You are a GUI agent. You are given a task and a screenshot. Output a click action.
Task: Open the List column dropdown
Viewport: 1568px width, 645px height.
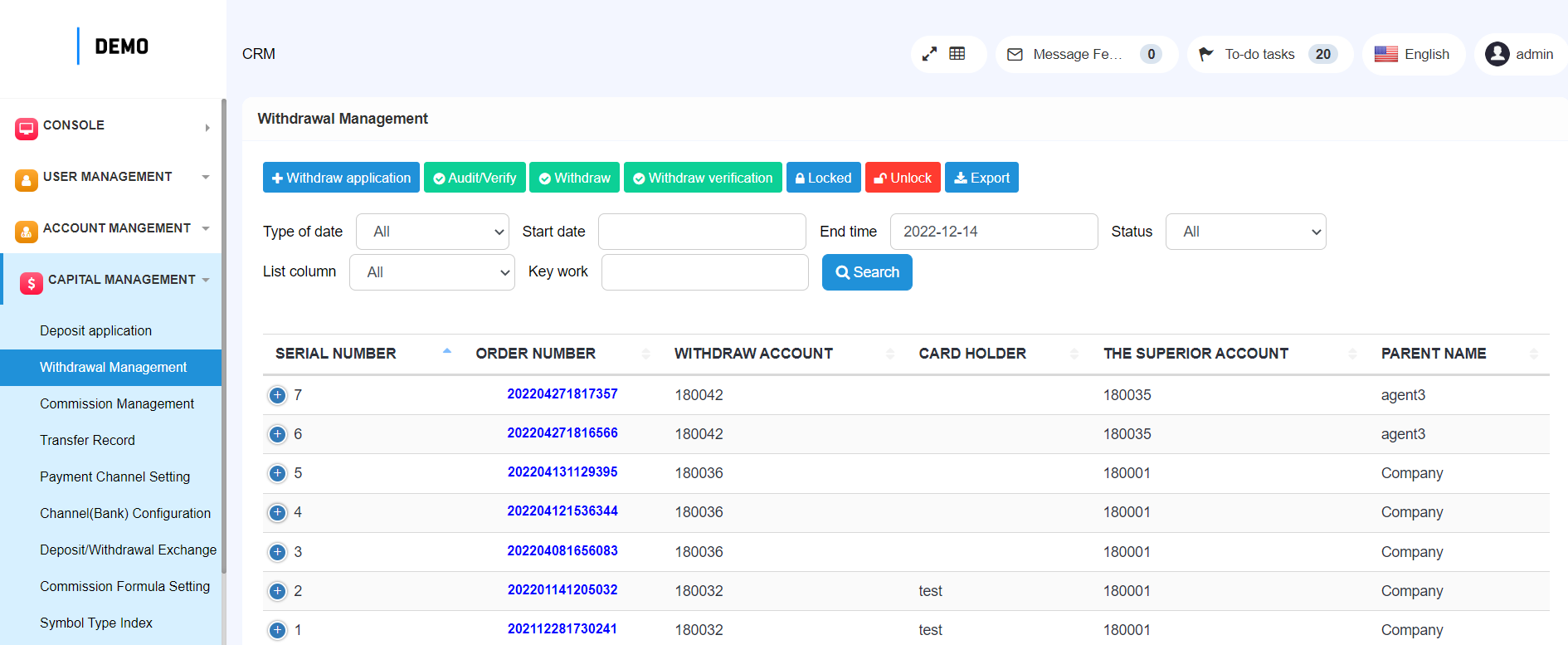[x=431, y=272]
